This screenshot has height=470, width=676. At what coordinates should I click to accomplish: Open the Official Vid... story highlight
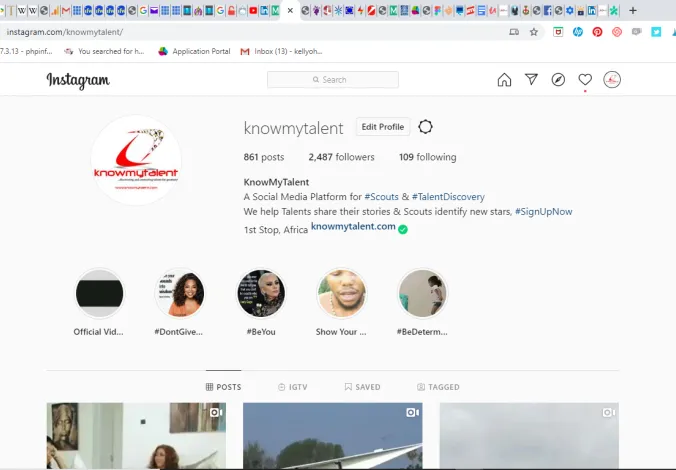click(x=99, y=293)
